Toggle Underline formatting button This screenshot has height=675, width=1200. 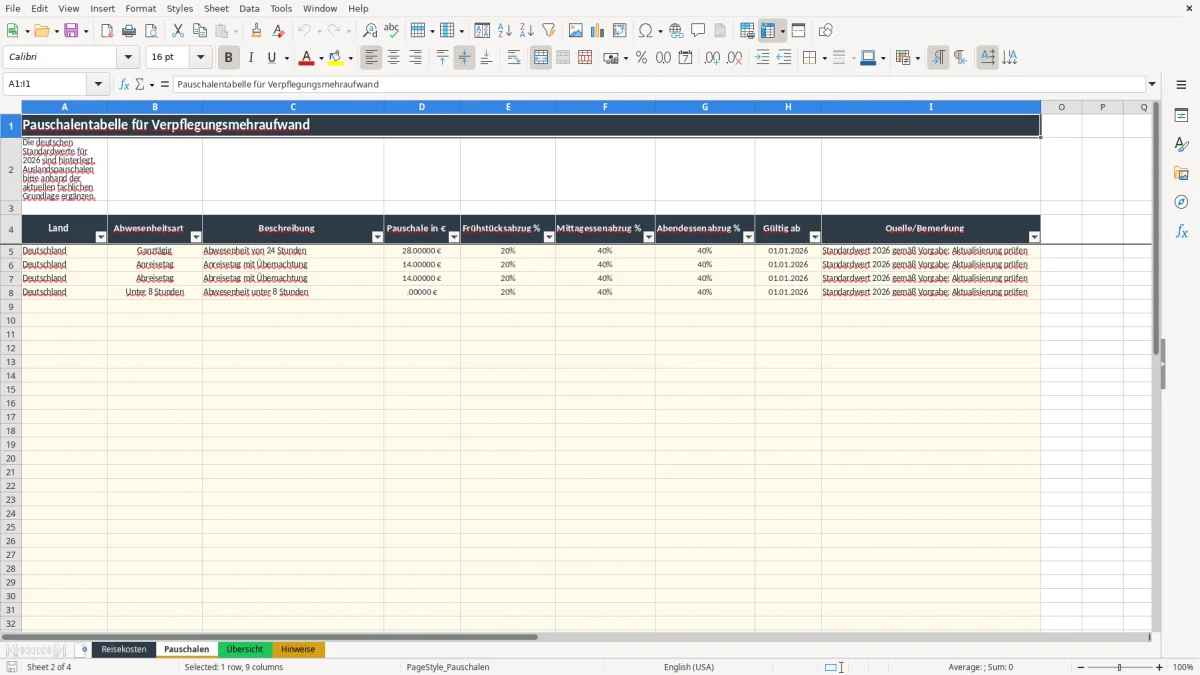[x=271, y=58]
